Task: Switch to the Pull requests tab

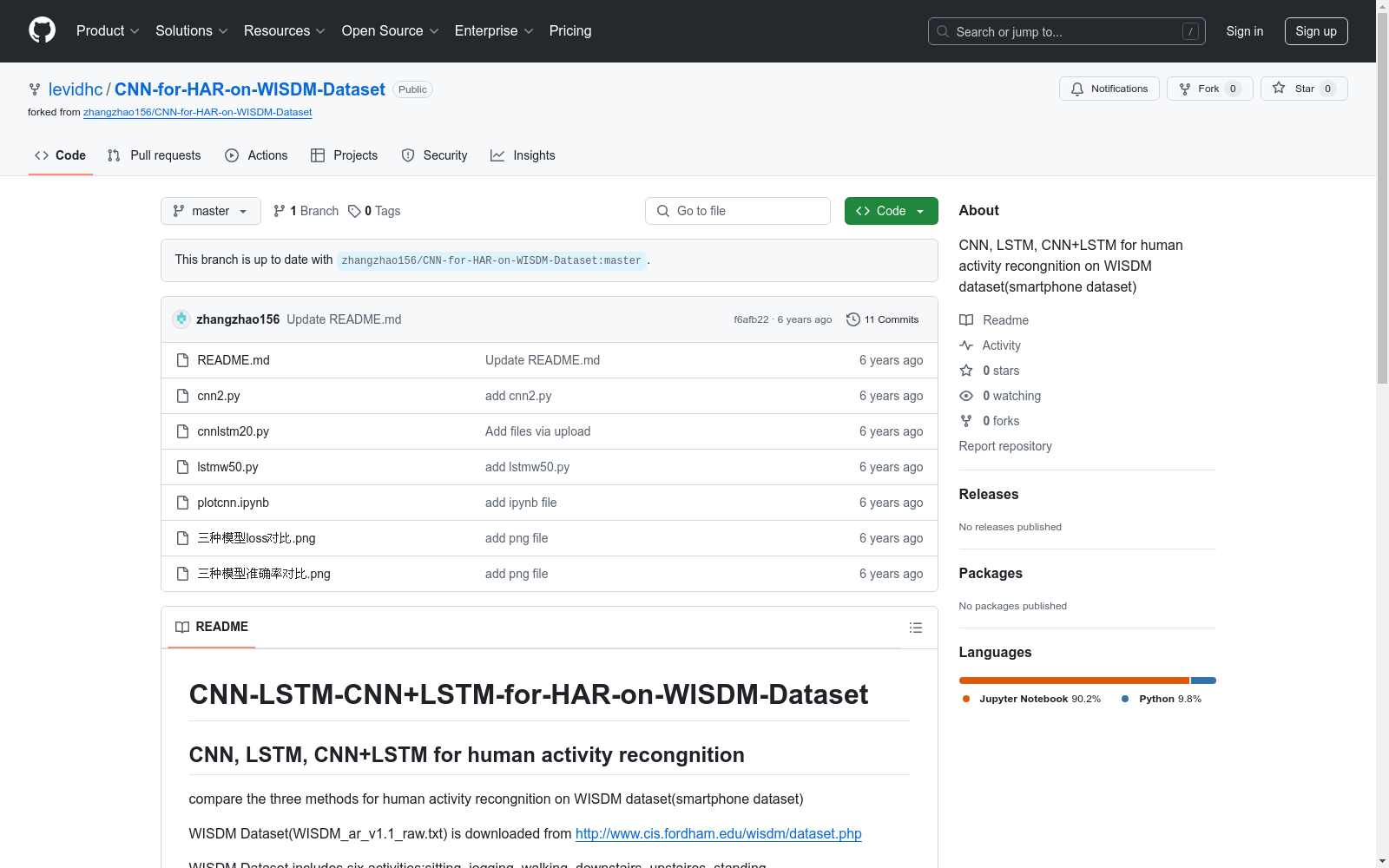Action: point(154,155)
